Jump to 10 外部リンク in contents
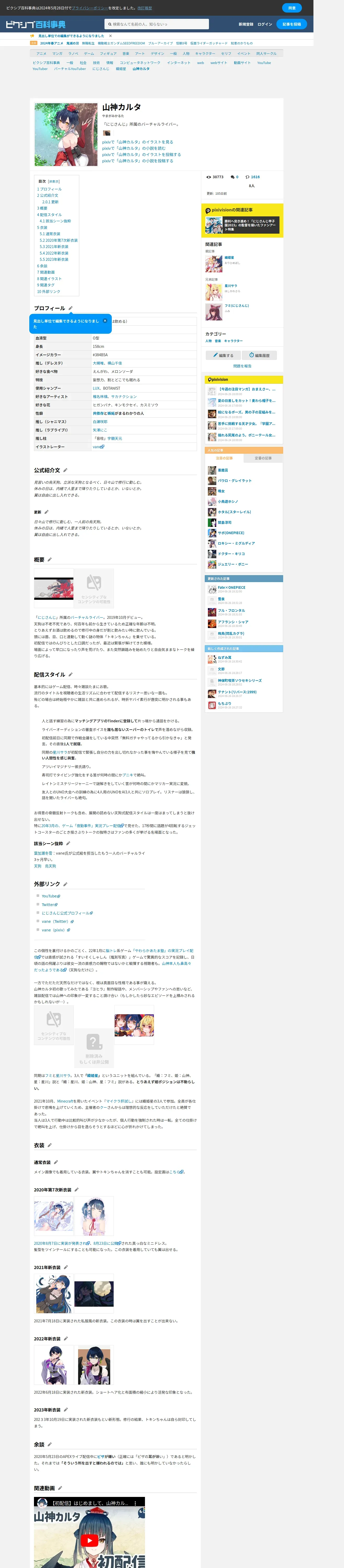This screenshot has height=1568, width=344. [49, 292]
